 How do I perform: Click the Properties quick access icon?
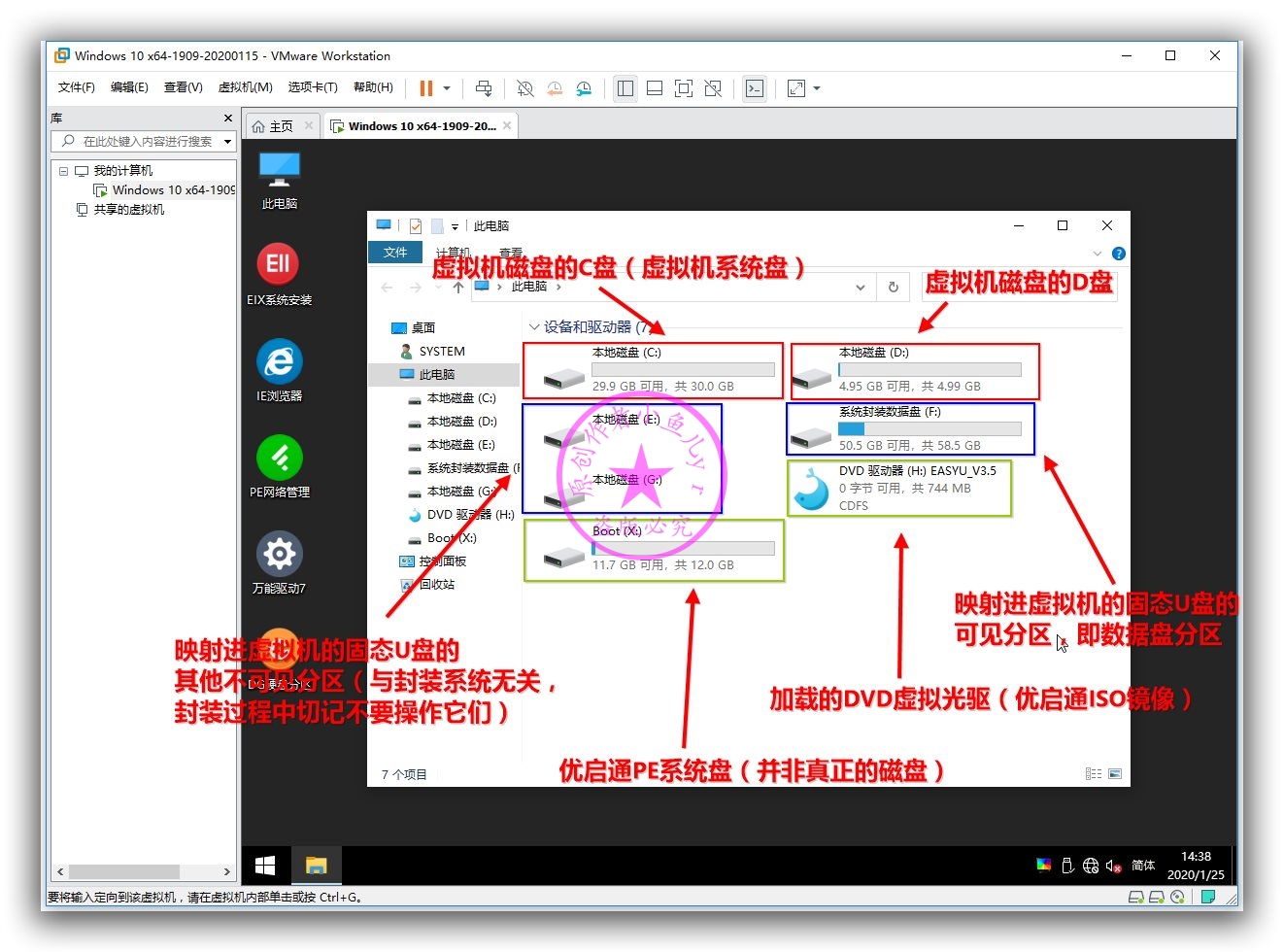coord(416,226)
